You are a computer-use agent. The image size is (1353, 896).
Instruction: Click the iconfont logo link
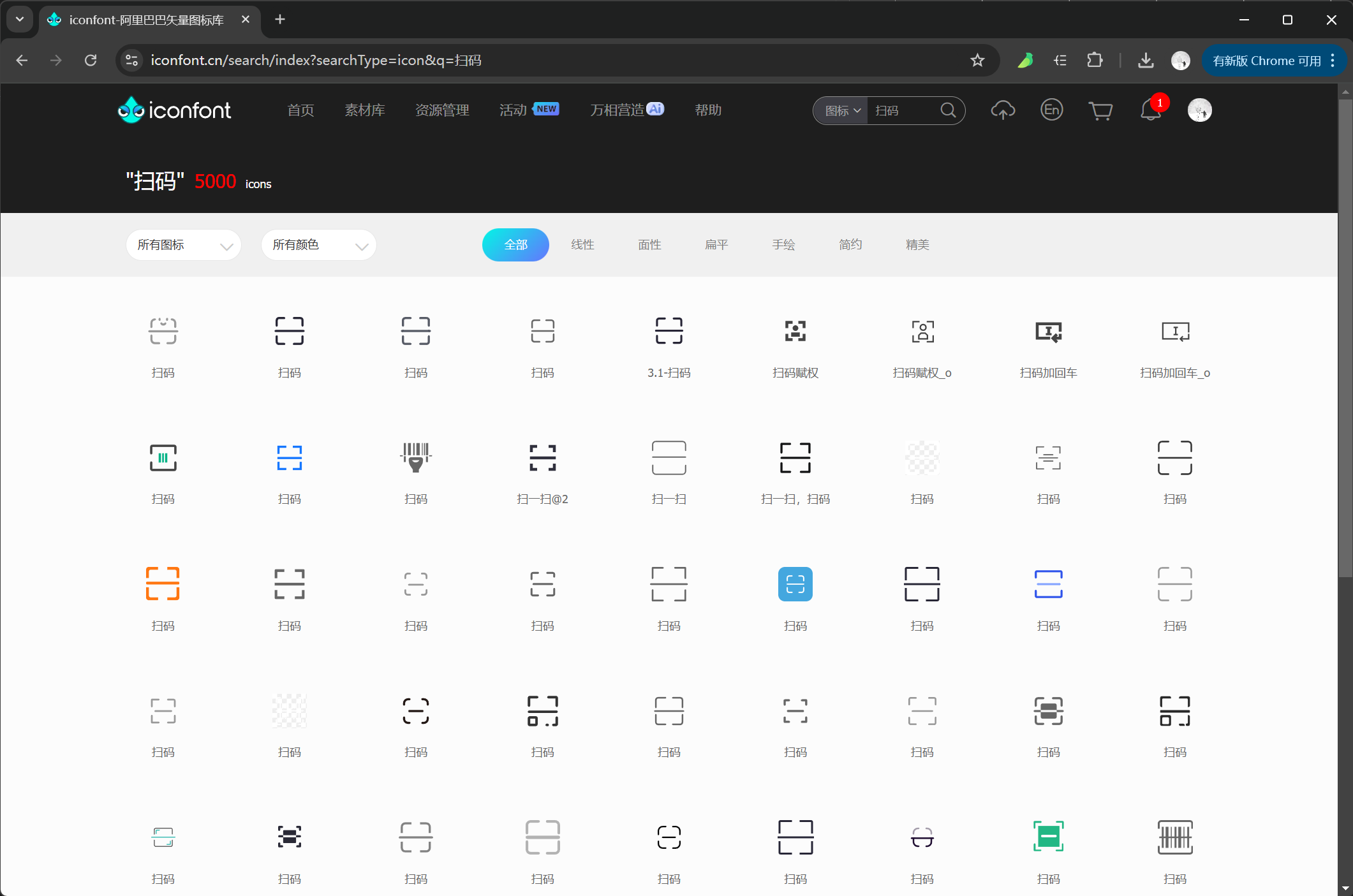tap(175, 110)
